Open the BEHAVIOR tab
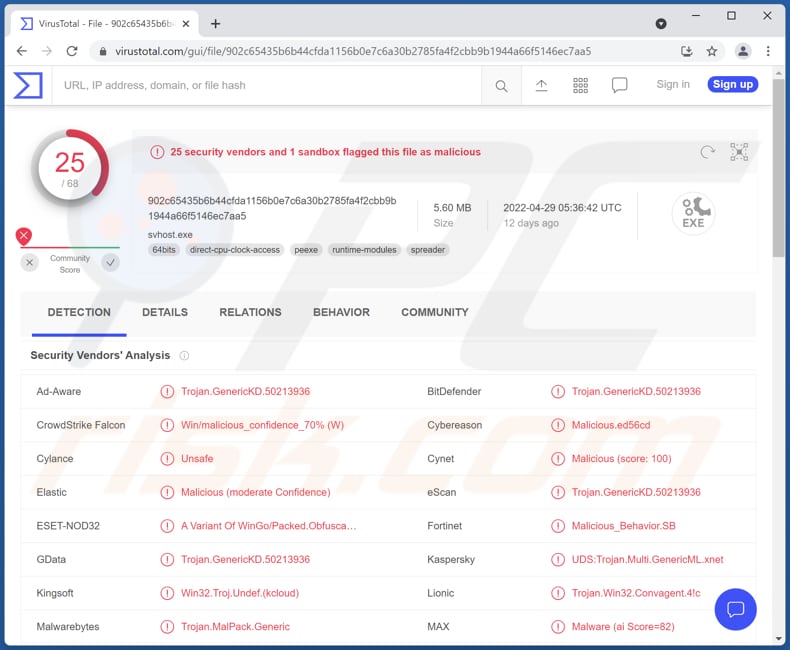 click(342, 312)
